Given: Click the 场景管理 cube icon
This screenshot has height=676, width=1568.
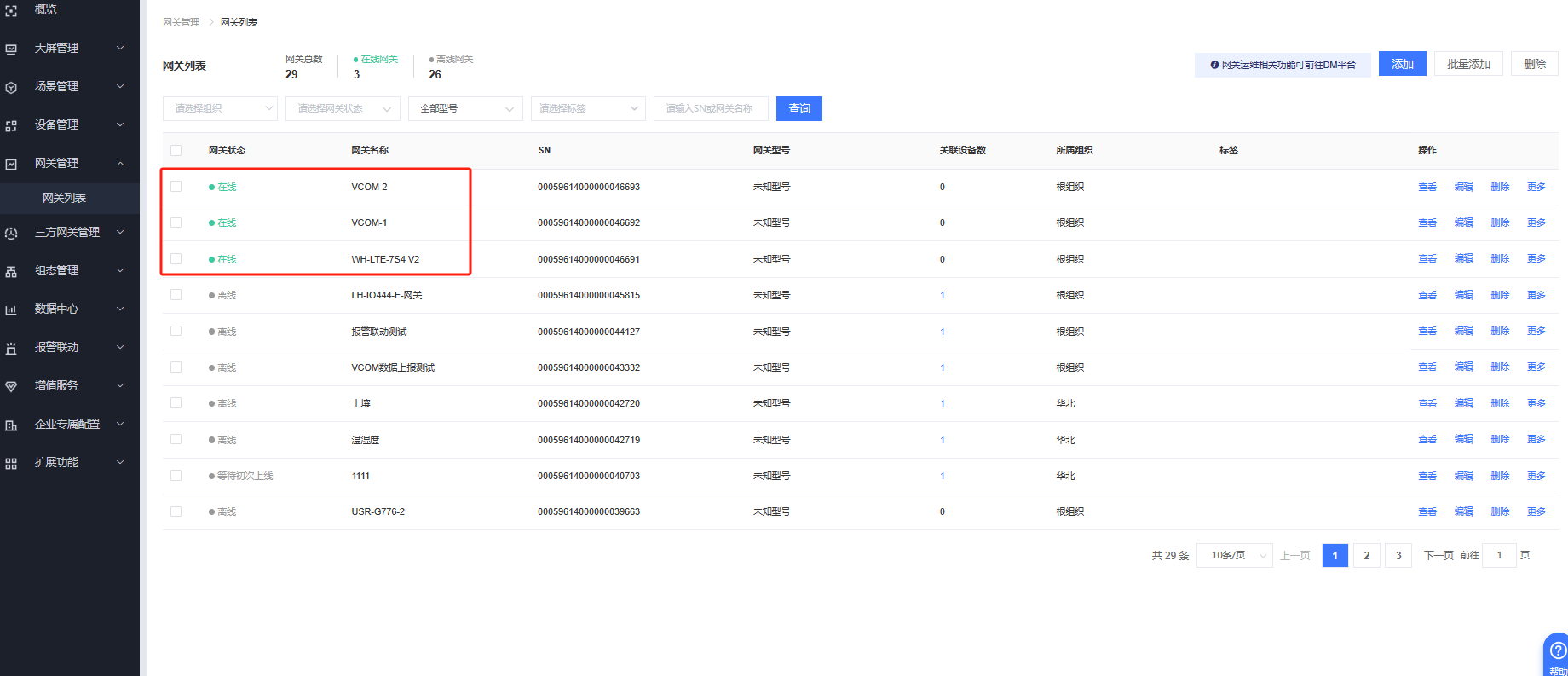Looking at the screenshot, I should coord(11,87).
